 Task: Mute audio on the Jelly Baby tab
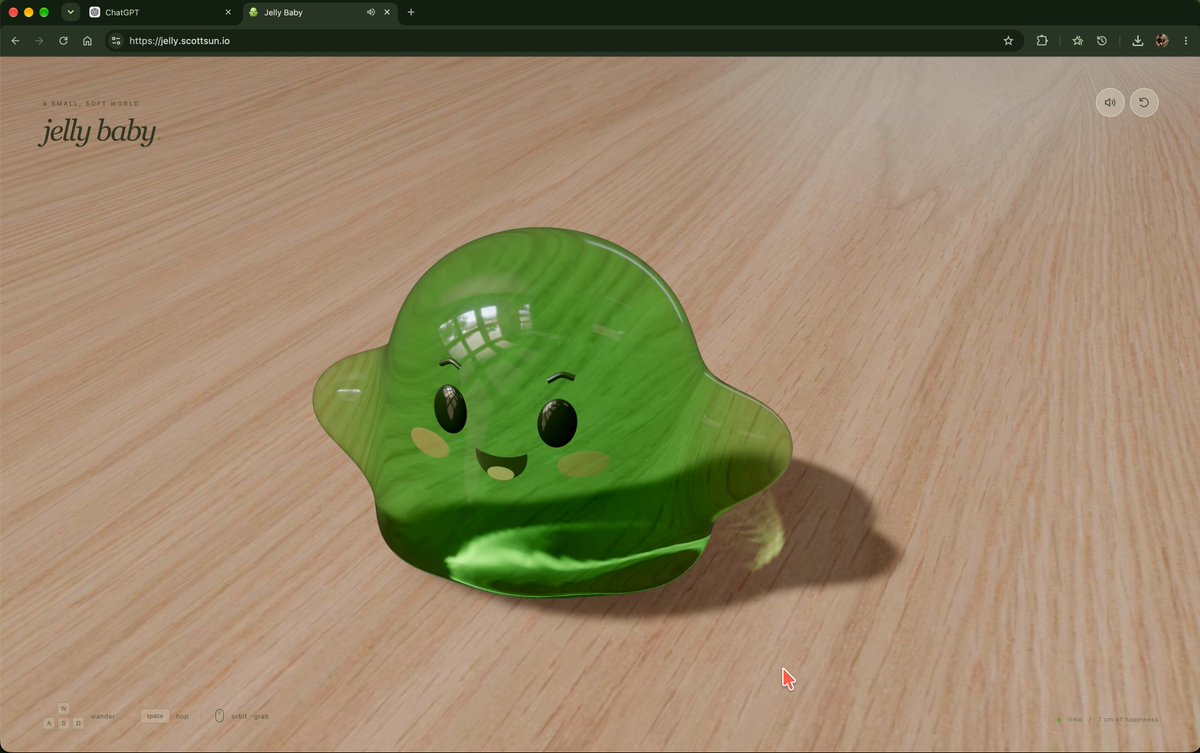click(371, 12)
